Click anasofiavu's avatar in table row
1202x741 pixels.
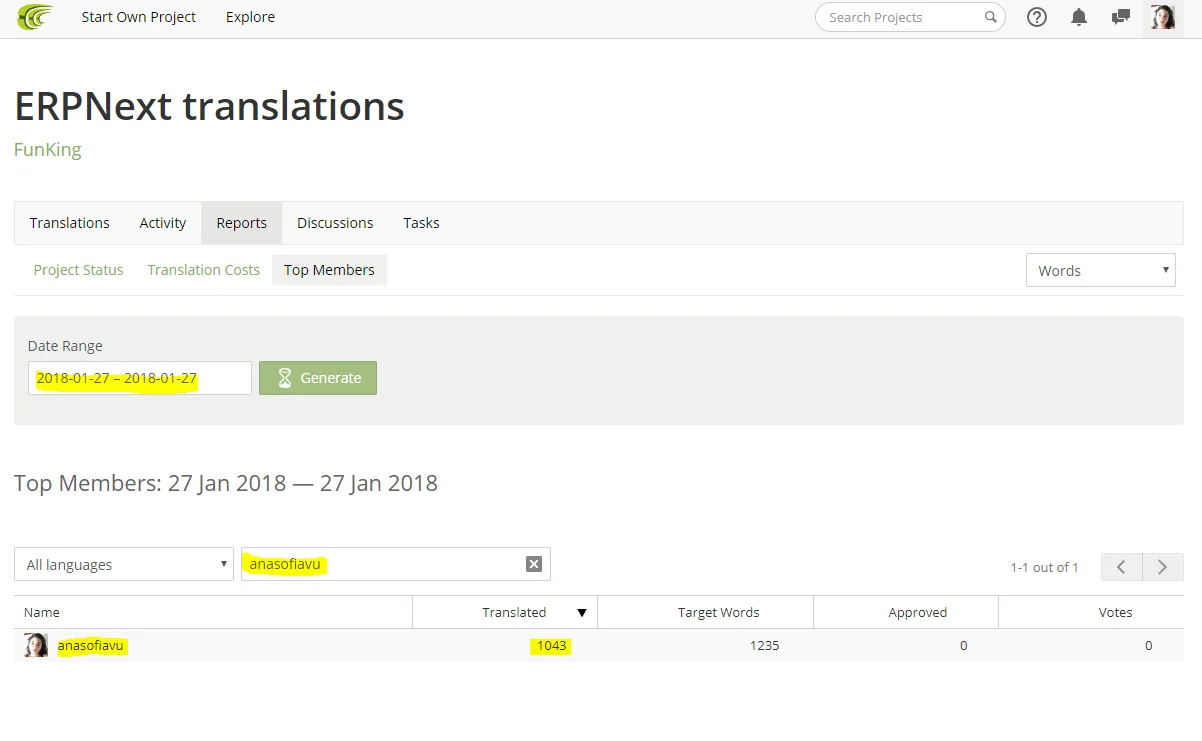[36, 645]
